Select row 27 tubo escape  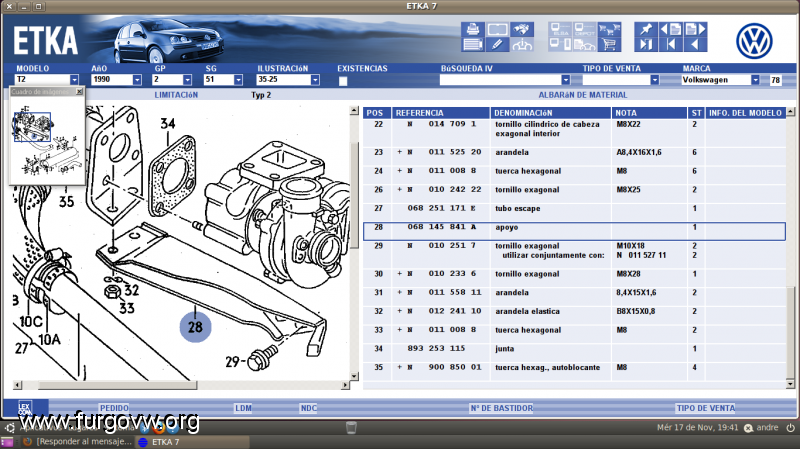click(x=574, y=212)
